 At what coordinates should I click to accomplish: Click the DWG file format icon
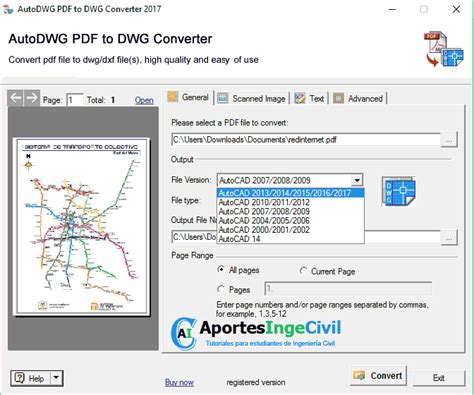point(399,191)
